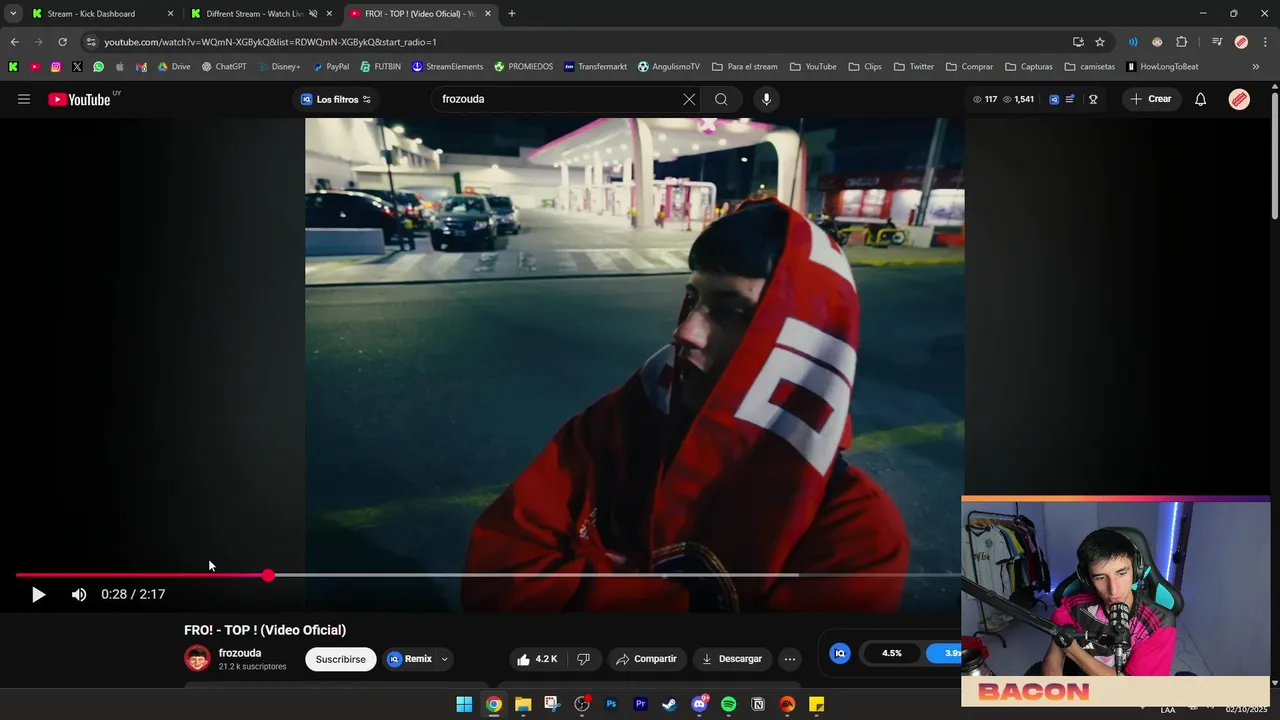The height and width of the screenshot is (720, 1280).
Task: Dislike the video
Action: point(583,659)
